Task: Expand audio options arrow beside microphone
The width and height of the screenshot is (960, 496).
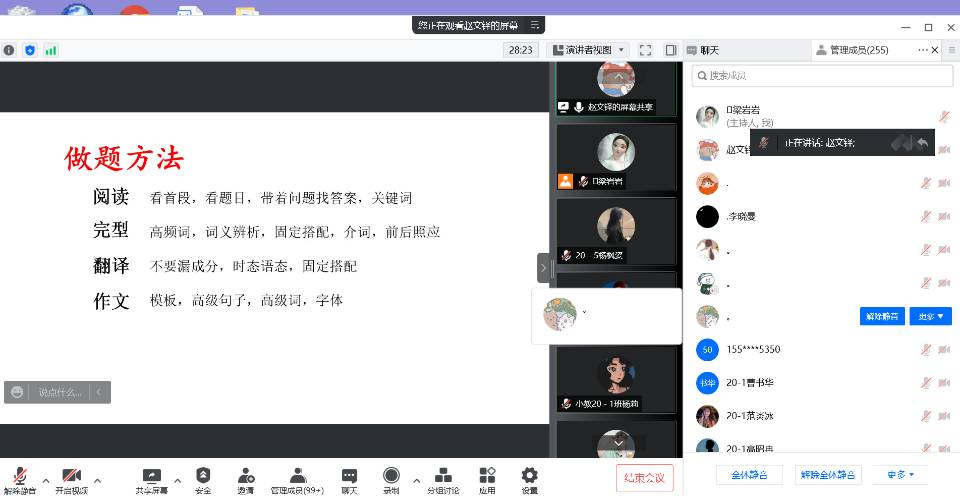Action: [x=45, y=478]
